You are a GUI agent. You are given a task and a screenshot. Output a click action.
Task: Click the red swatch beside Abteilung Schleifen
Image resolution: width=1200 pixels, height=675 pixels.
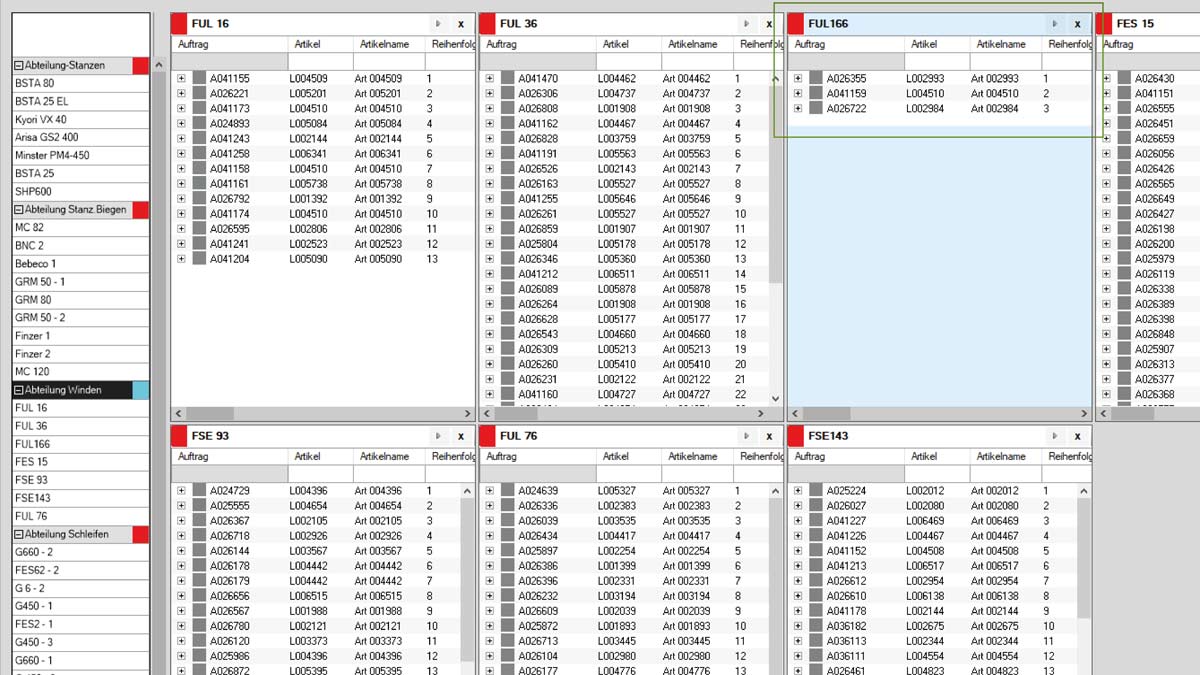(x=140, y=534)
